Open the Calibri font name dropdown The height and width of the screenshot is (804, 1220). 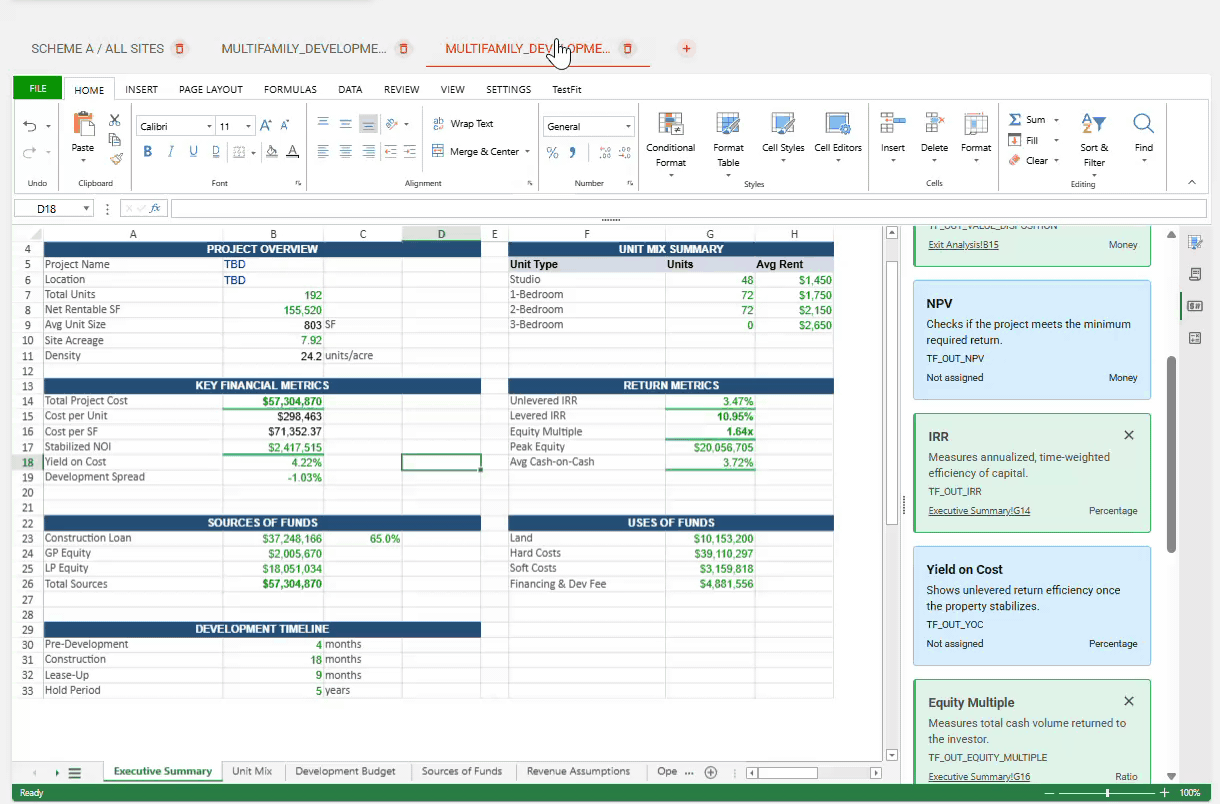click(x=210, y=127)
